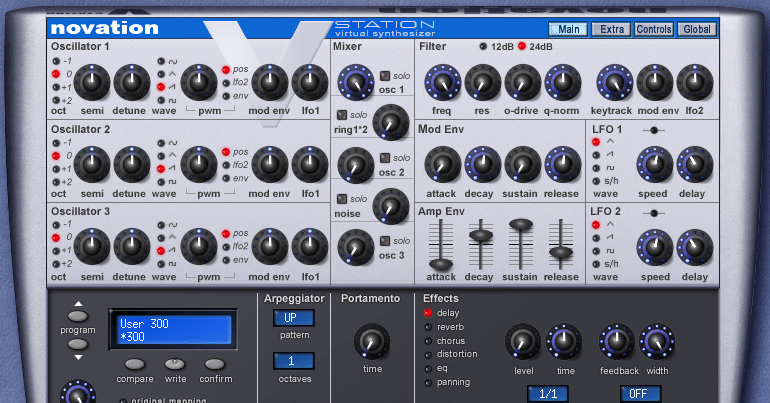Screen dimensions: 770x403
Task: Click Mixer ring1*2 level knob
Action: pyautogui.click(x=391, y=123)
